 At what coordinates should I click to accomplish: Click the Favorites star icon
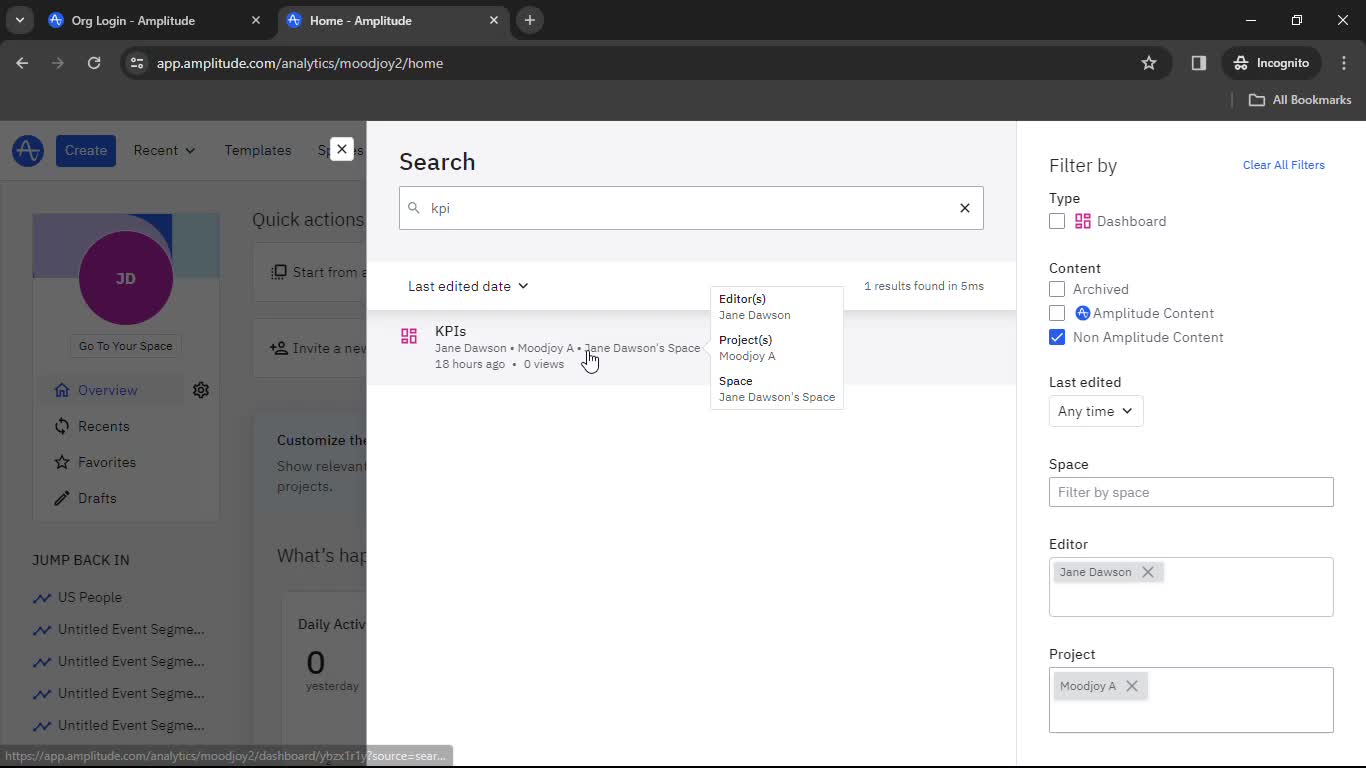pyautogui.click(x=62, y=462)
